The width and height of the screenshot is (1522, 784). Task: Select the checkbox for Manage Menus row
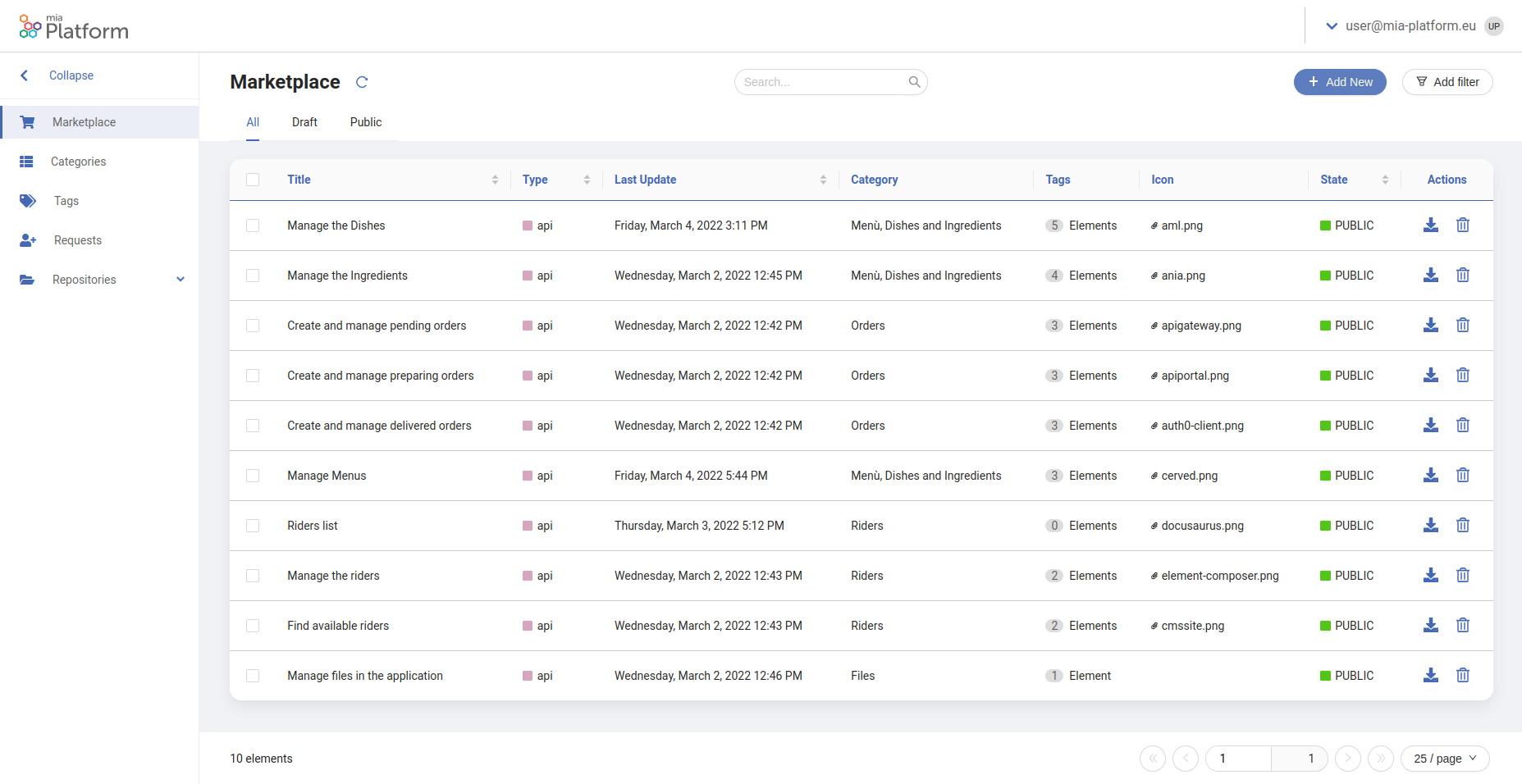253,476
